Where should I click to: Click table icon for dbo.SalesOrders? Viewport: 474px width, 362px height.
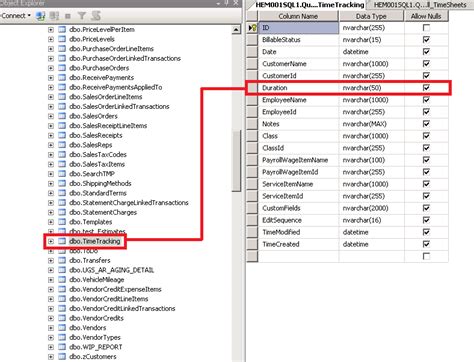click(62, 116)
